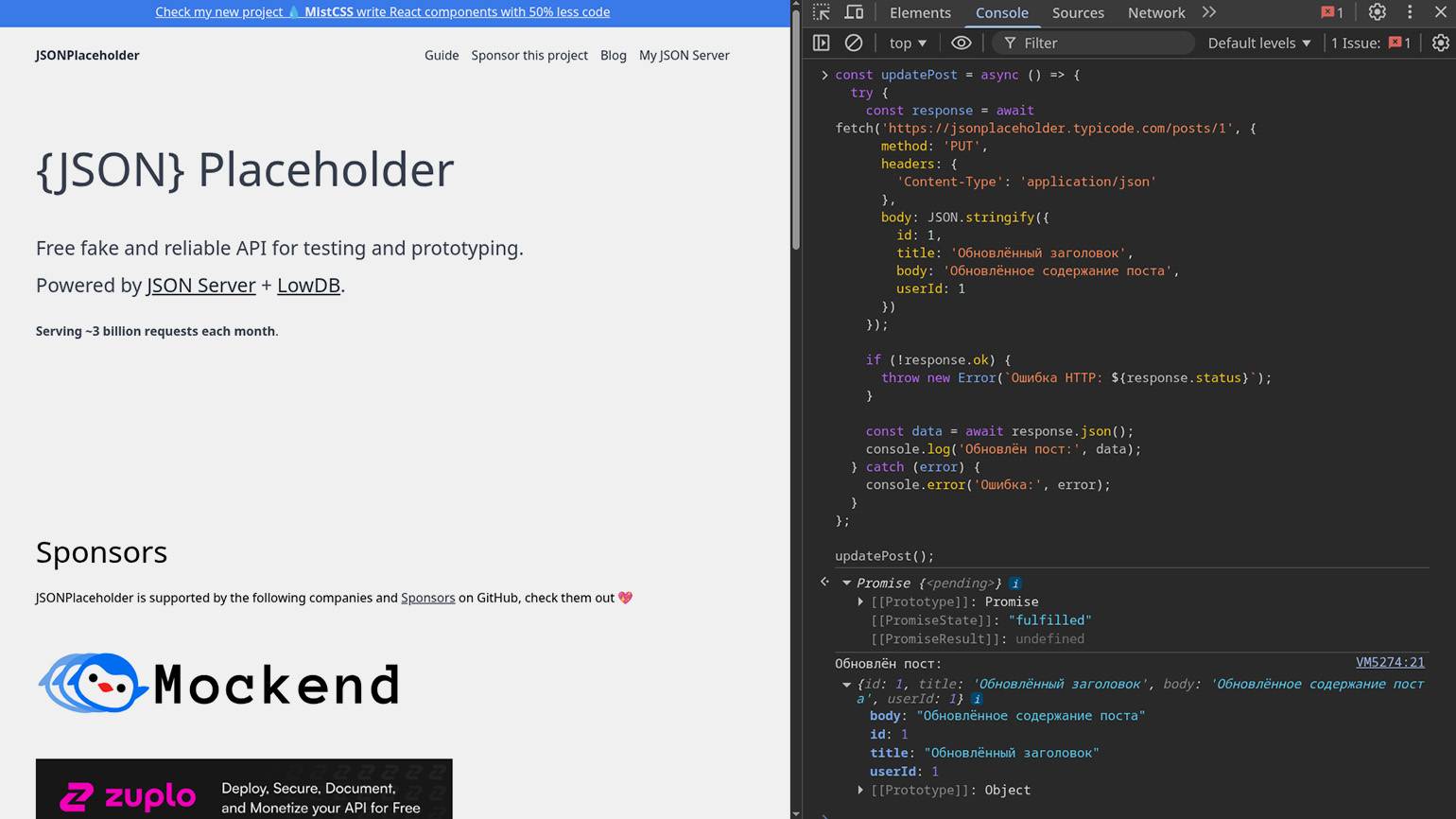Show the console sidebar panel icon
1456x819 pixels.
coord(821,43)
